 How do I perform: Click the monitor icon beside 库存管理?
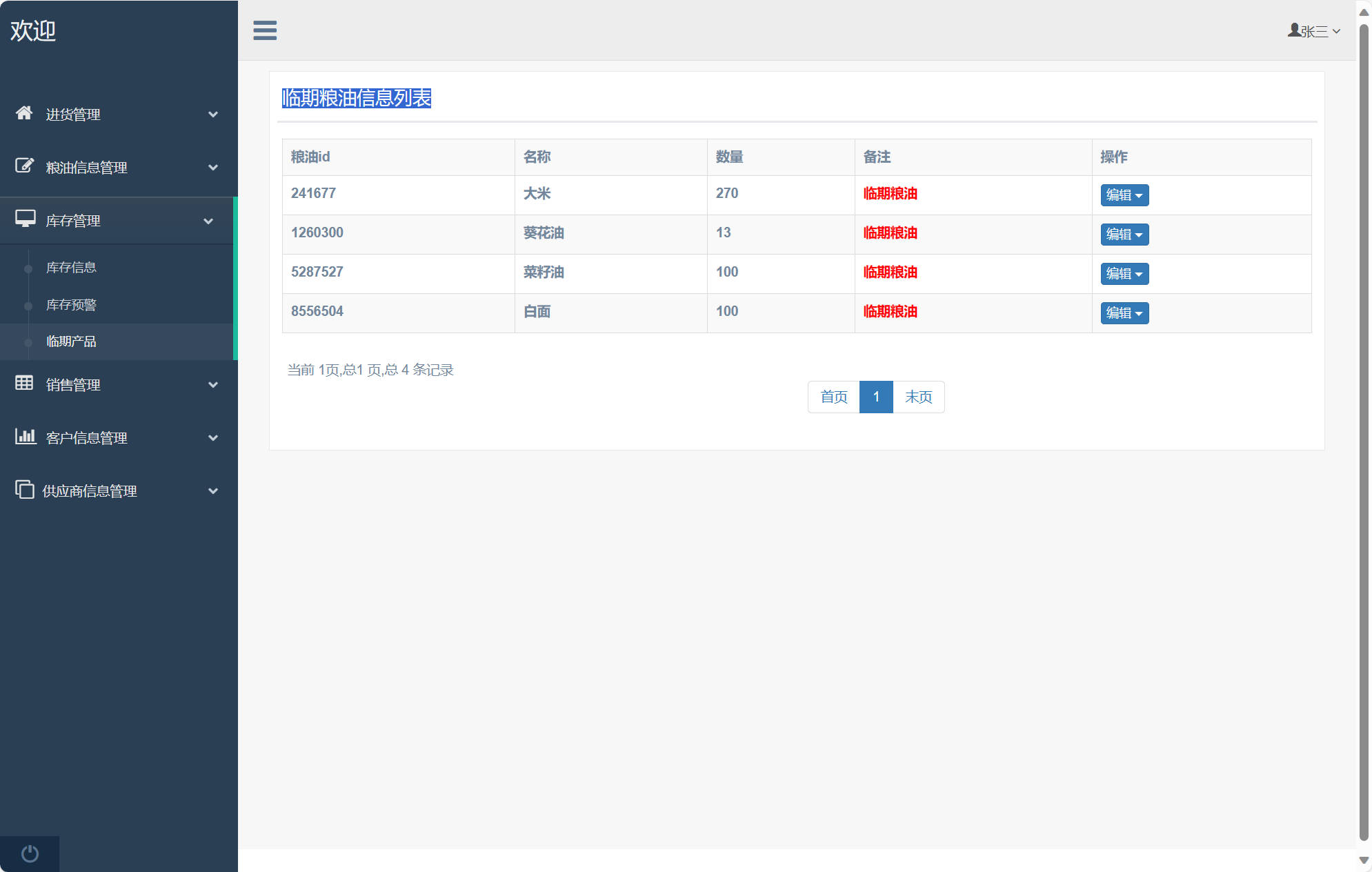(25, 219)
